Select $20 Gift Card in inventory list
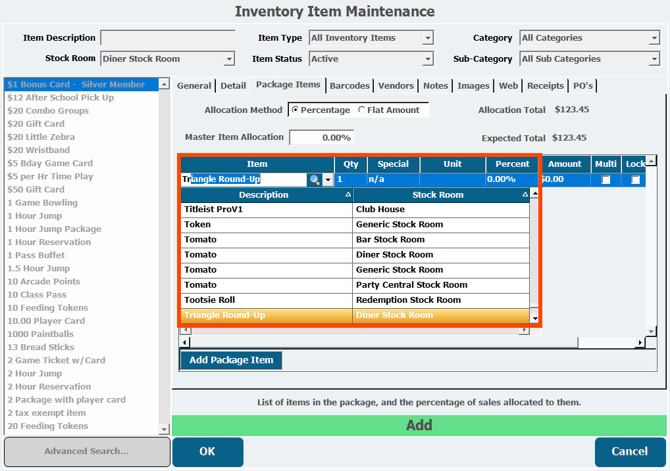 (35, 124)
